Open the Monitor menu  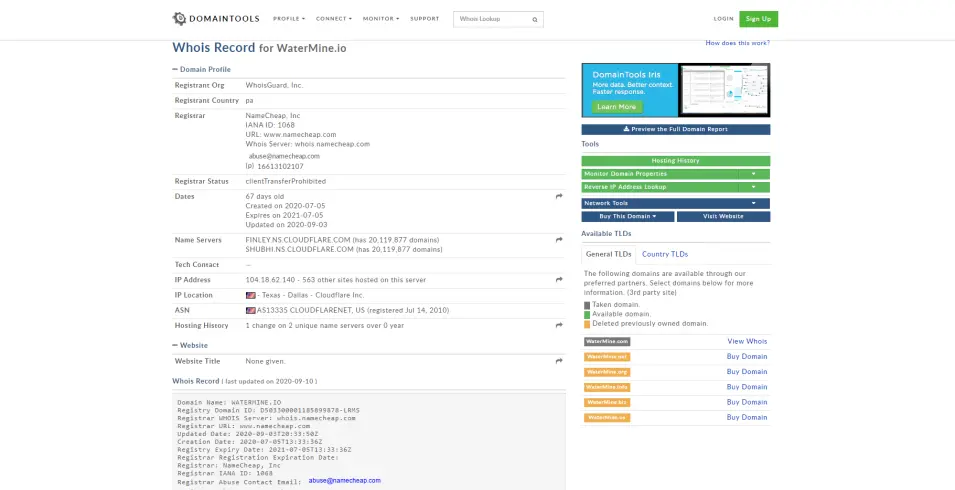(x=381, y=19)
